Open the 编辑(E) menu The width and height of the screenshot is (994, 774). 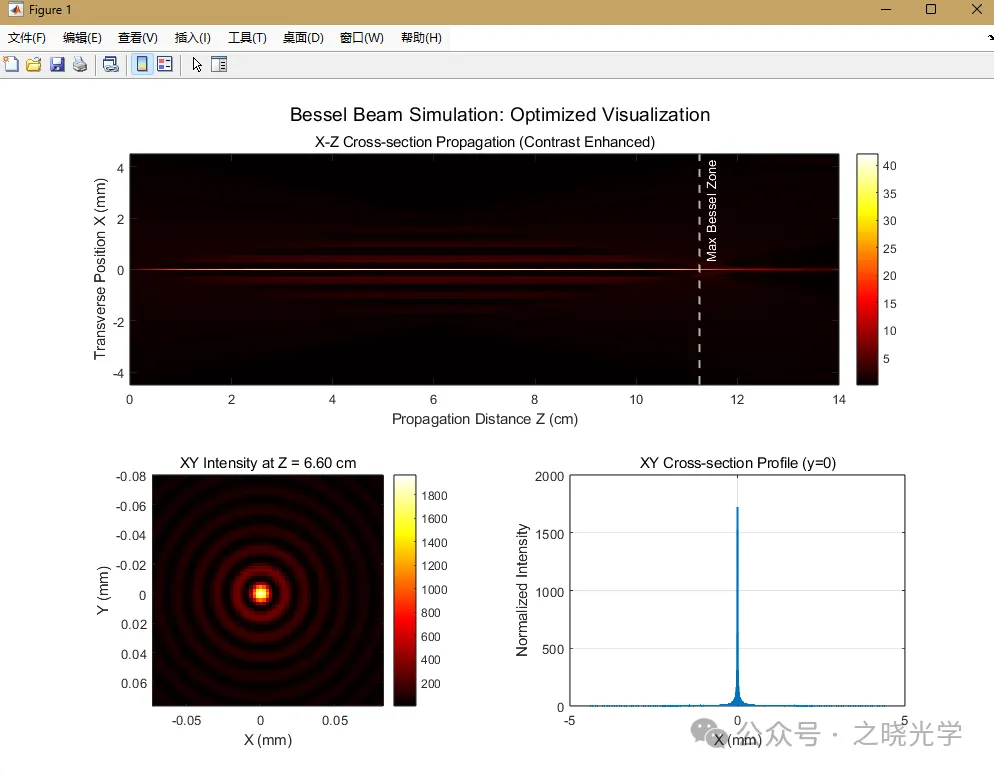pyautogui.click(x=82, y=38)
